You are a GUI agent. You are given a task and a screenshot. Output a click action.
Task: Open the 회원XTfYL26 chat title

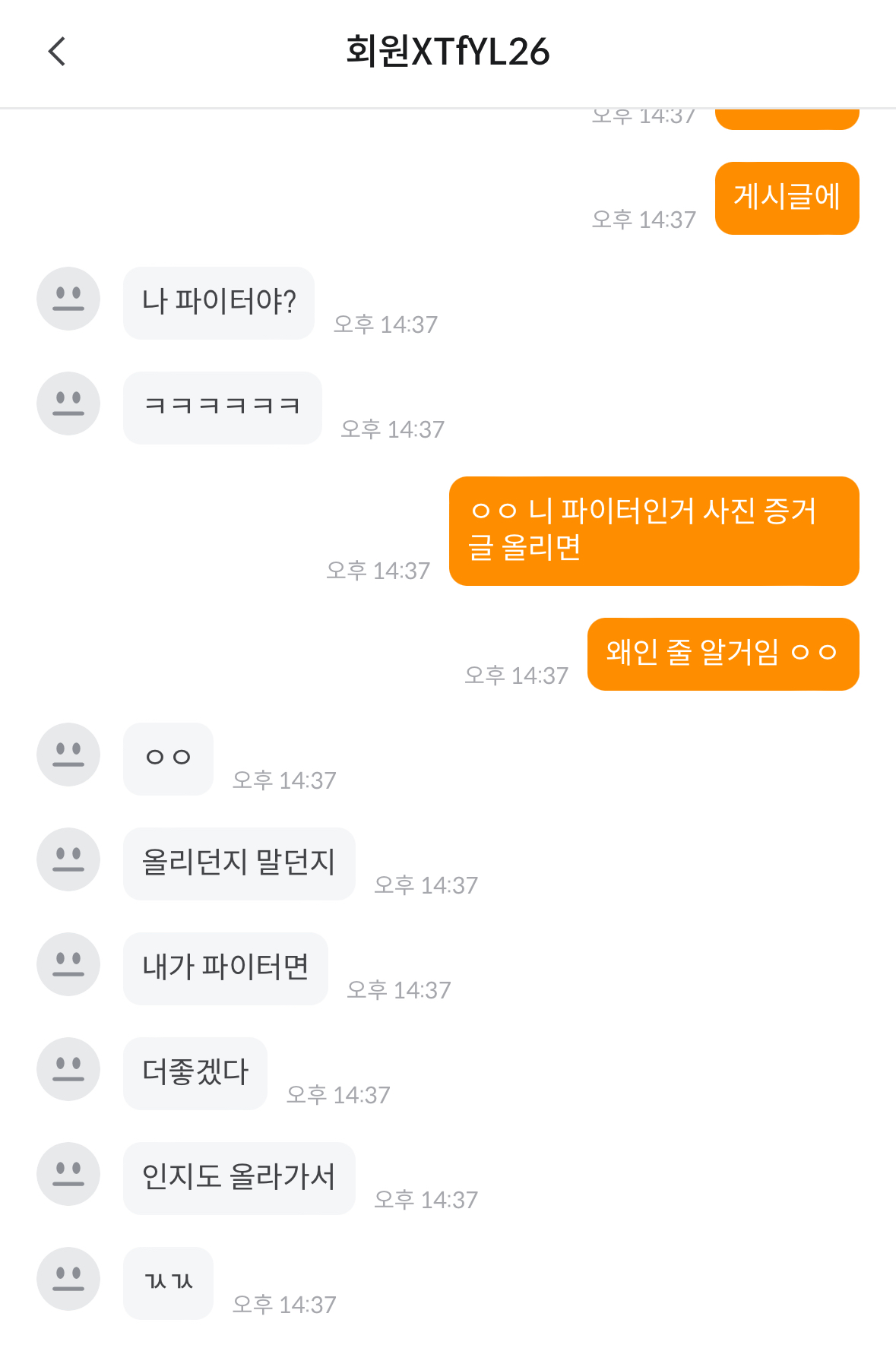pos(448,52)
